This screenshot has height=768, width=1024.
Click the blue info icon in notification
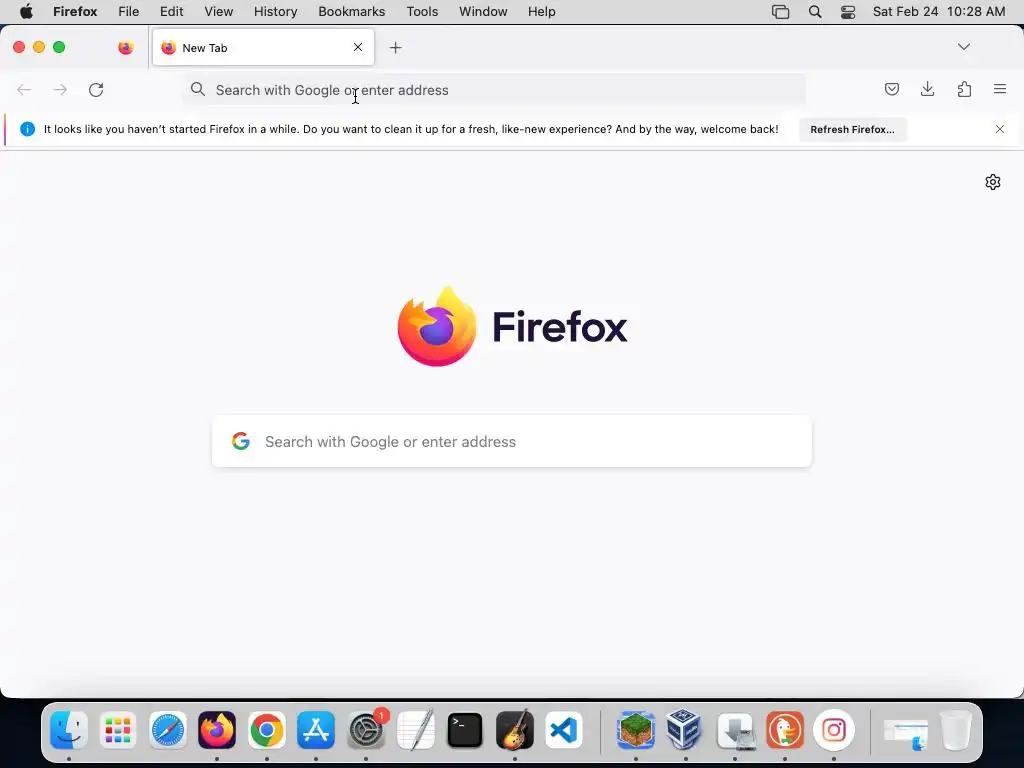(27, 129)
